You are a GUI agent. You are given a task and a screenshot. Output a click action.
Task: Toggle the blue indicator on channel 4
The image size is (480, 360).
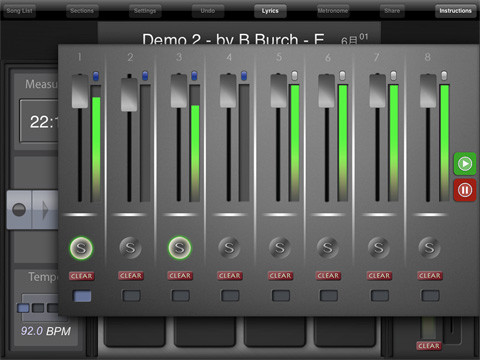244,76
